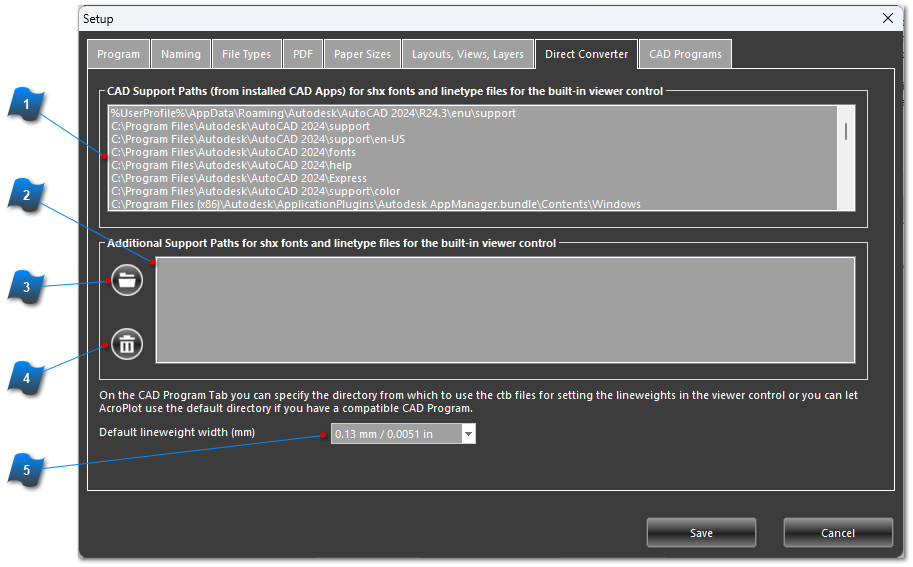Click the Cancel button

point(838,533)
